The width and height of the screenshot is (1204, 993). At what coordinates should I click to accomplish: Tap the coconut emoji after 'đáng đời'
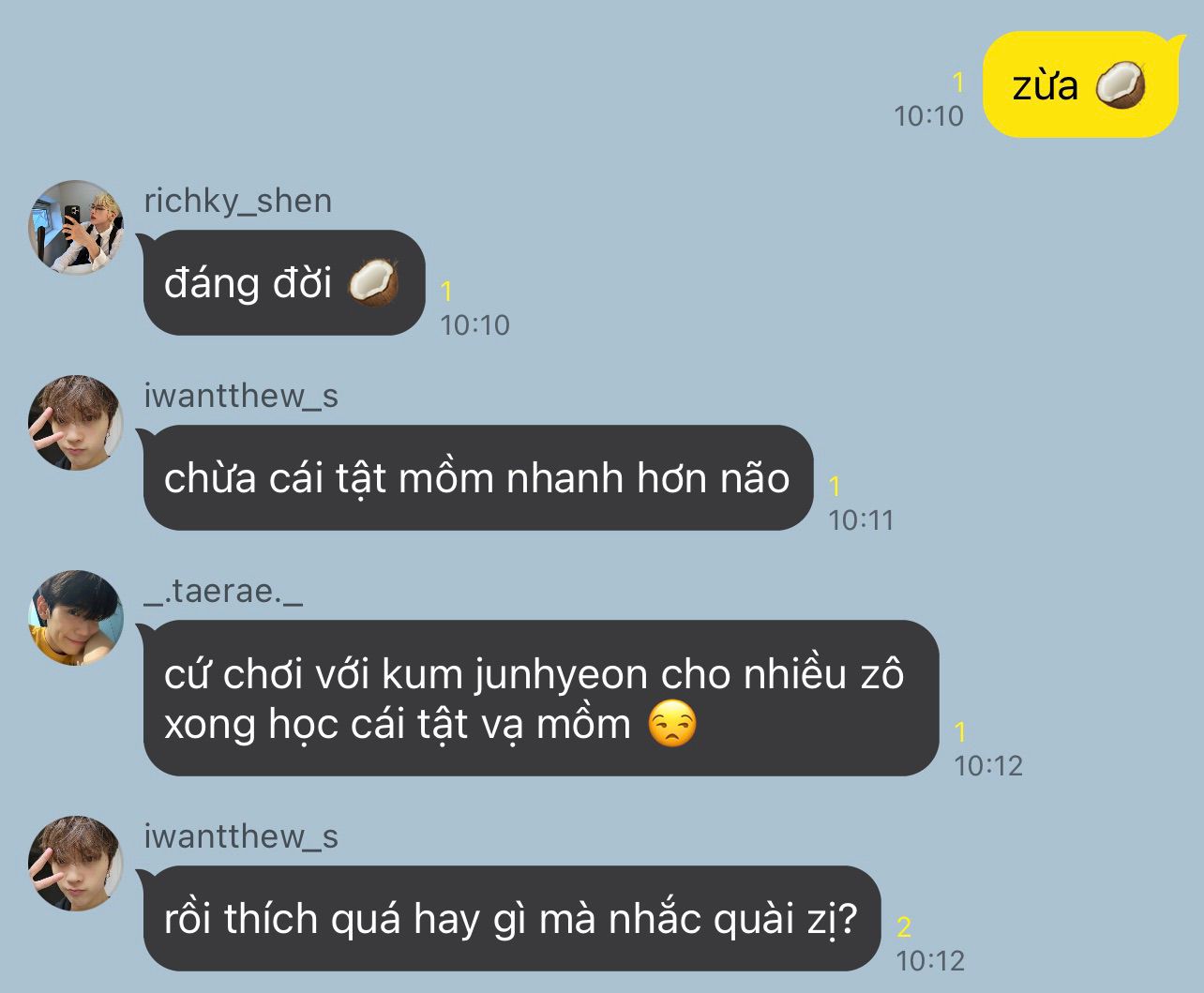[373, 282]
